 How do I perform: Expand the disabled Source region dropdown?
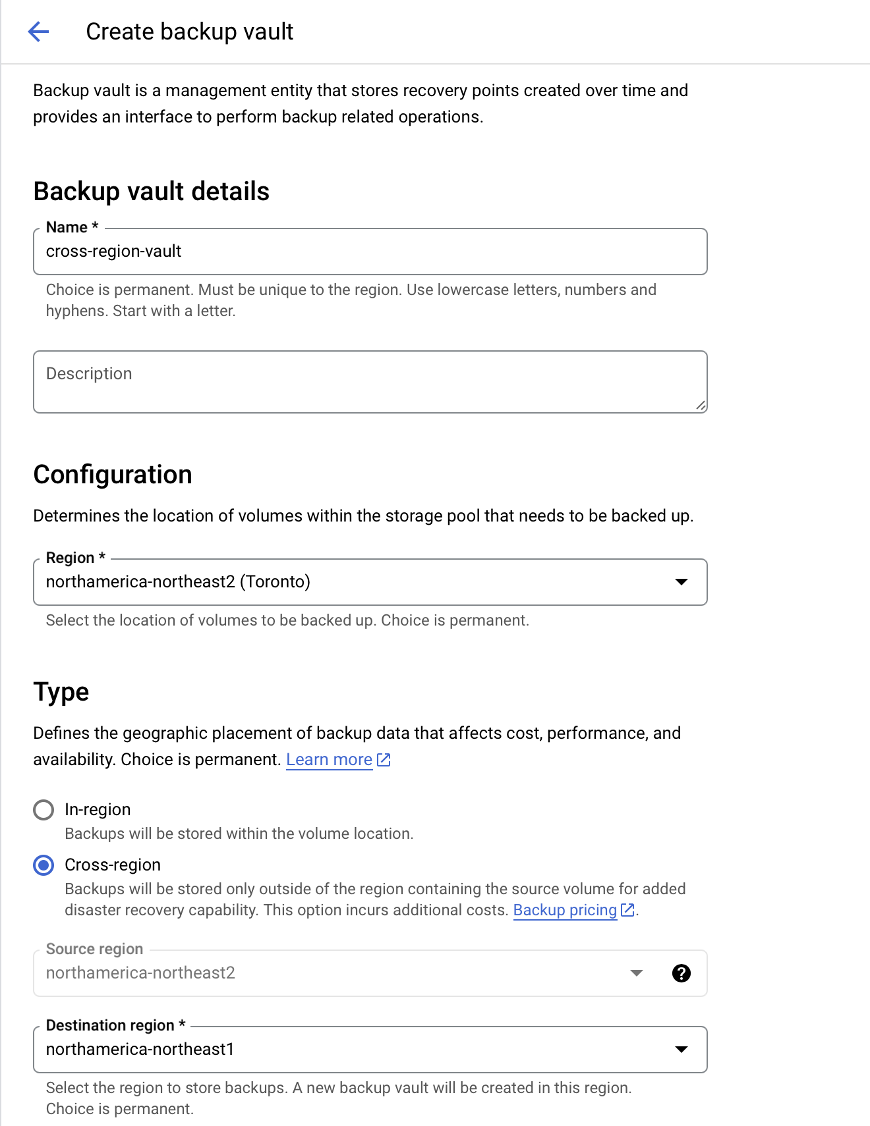pos(370,973)
